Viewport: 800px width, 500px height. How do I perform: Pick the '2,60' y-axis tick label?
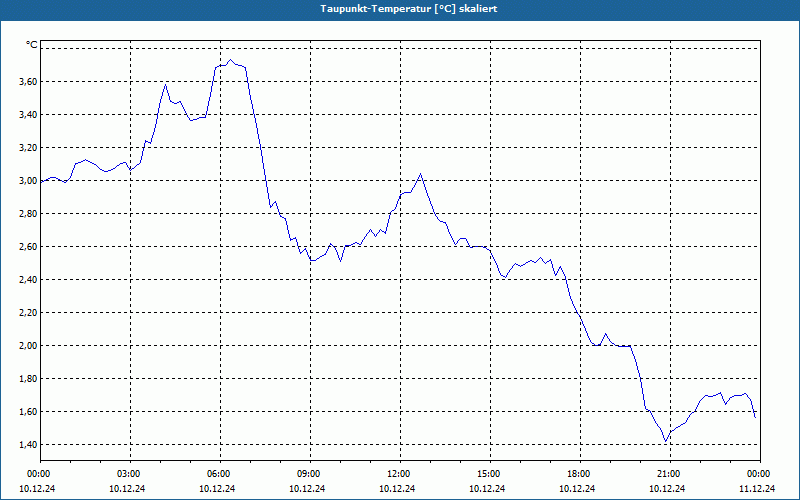click(28, 247)
